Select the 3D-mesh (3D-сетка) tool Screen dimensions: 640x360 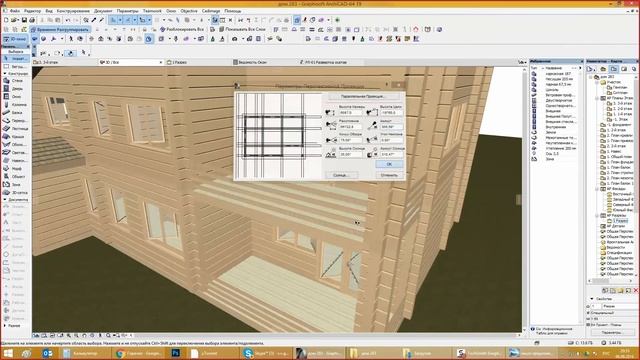pyautogui.click(x=15, y=192)
